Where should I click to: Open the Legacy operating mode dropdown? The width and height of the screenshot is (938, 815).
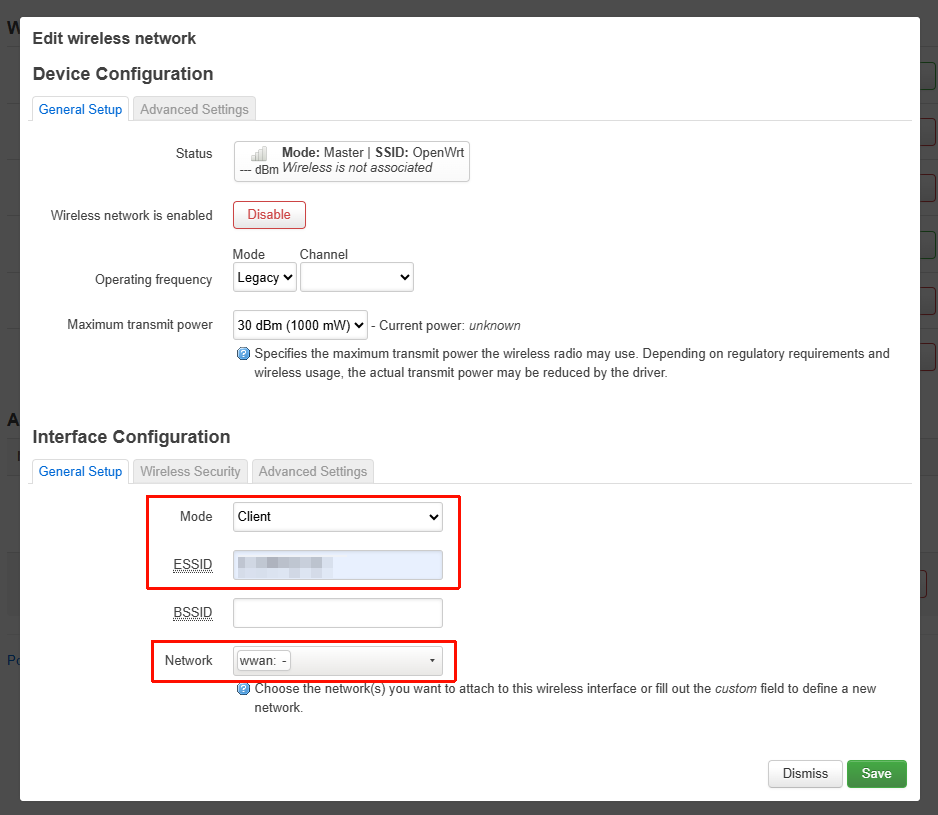pos(265,278)
